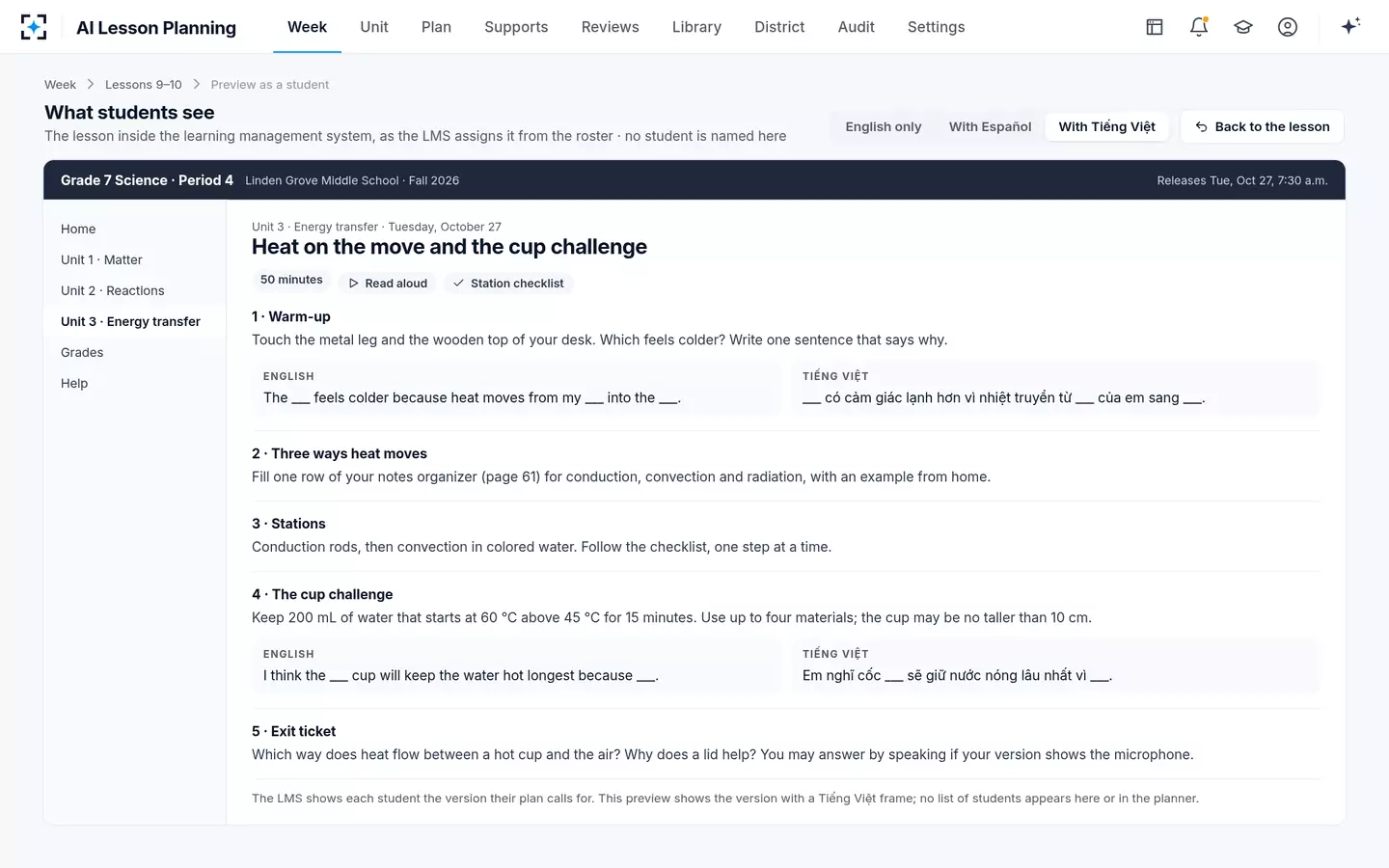Select Unit 1 · Matter in sidebar
The width and height of the screenshot is (1389, 868).
point(135,259)
